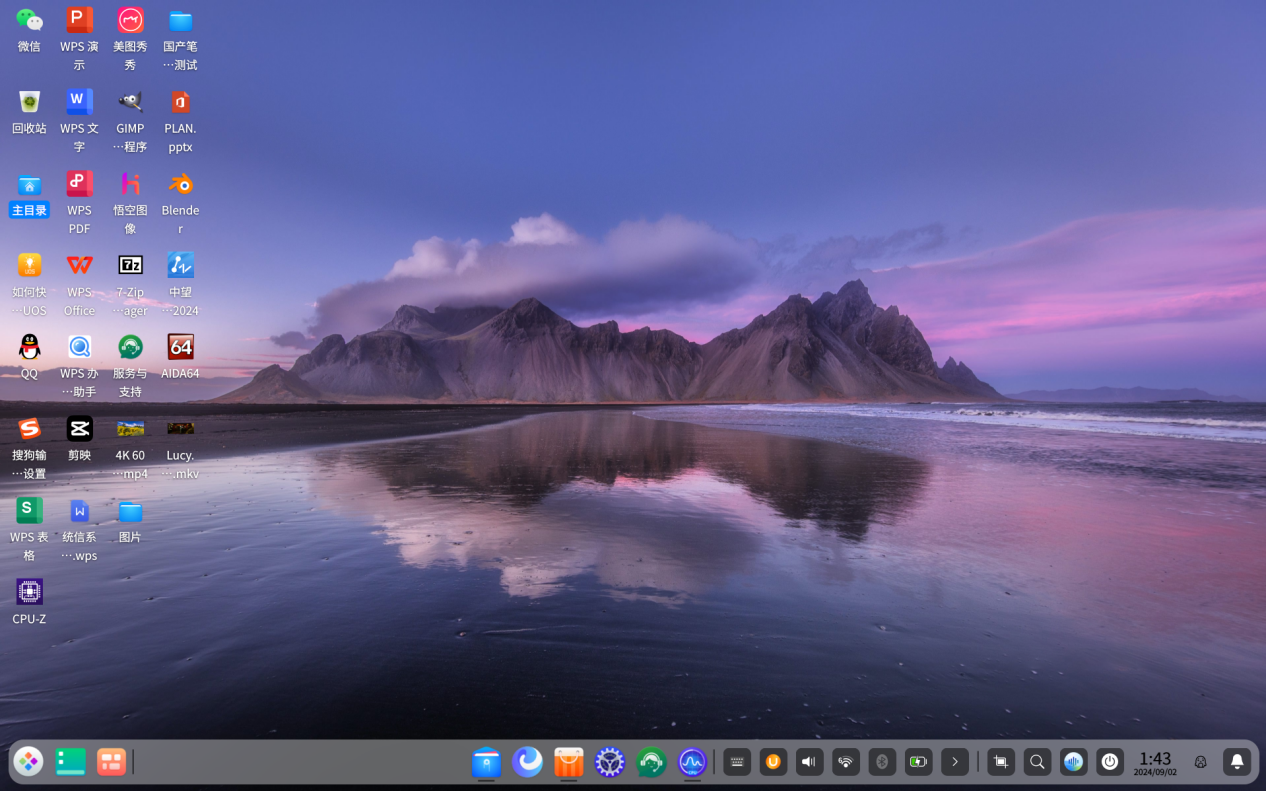
Task: Expand the dock tray chevron arrow
Action: (x=954, y=762)
